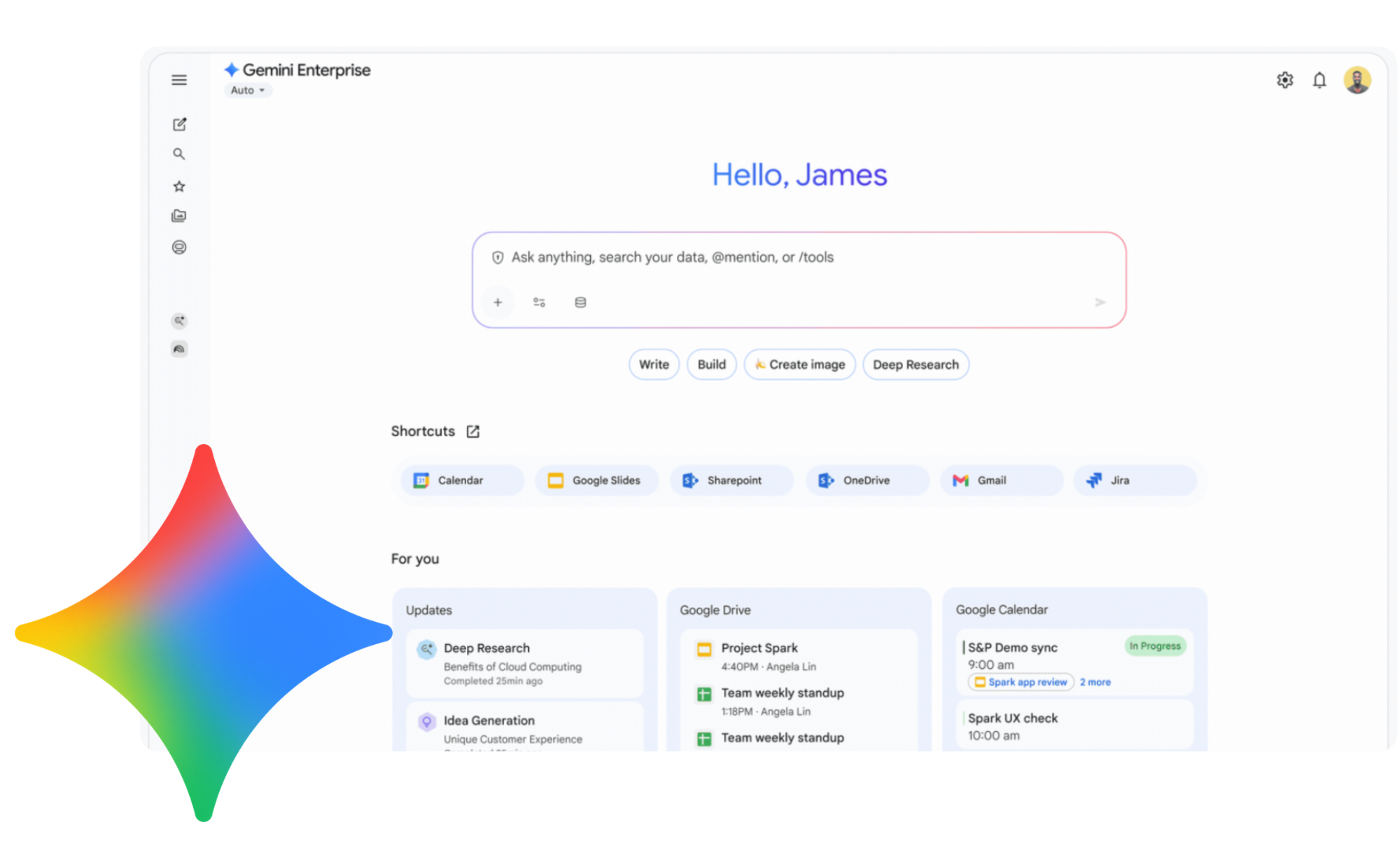Open settings gear icon

pos(1284,80)
